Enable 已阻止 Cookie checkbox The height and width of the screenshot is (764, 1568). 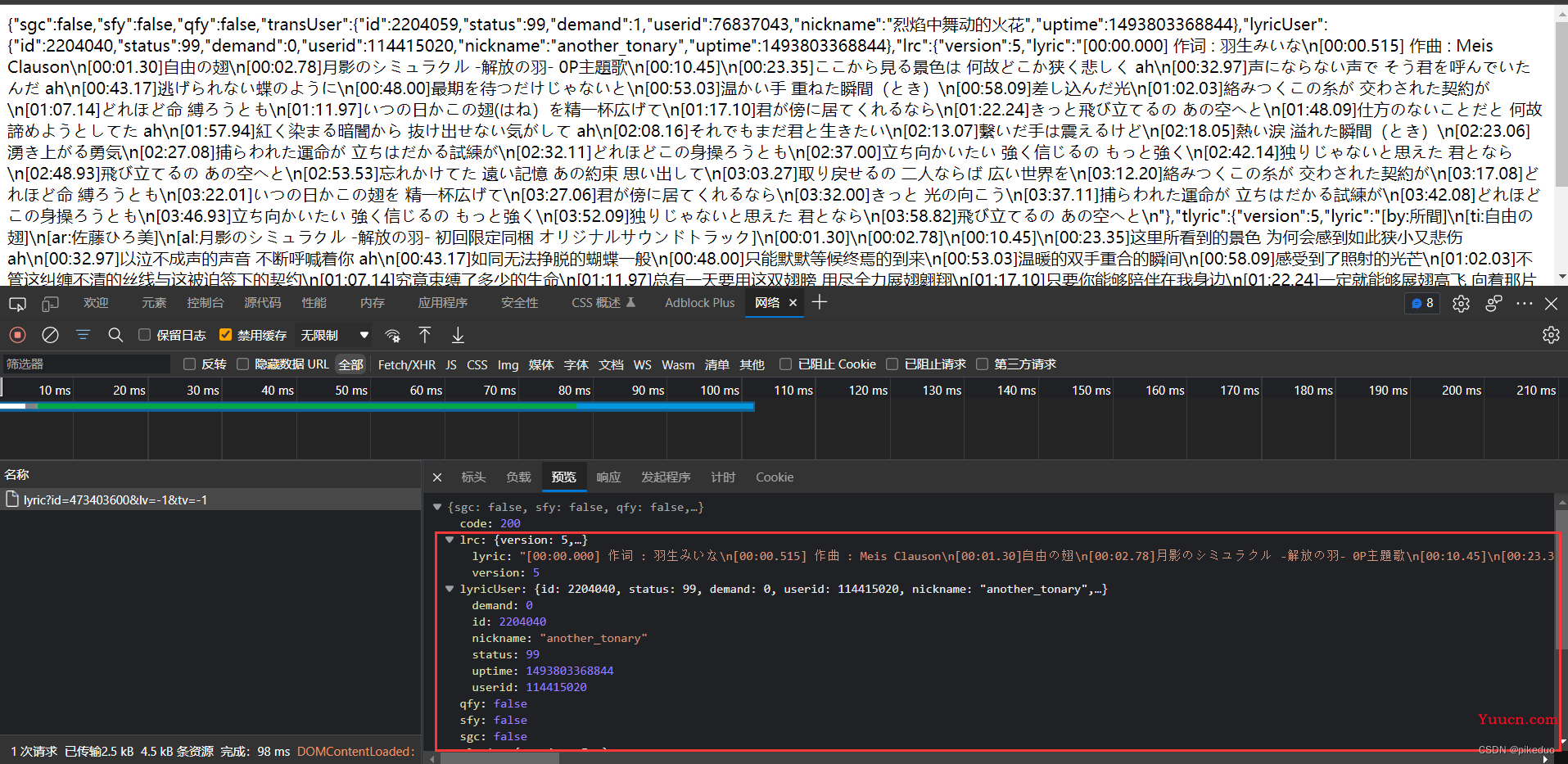785,364
